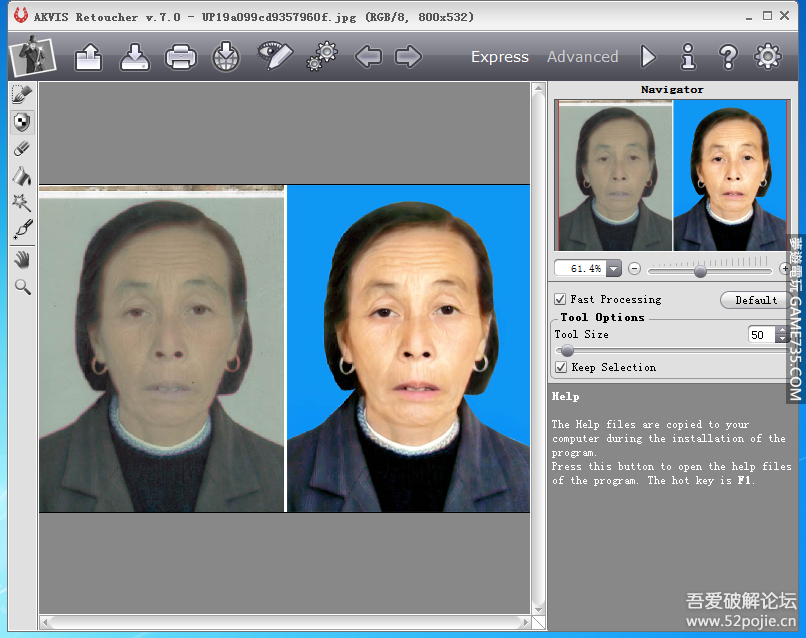Select the Hand pan tool
The width and height of the screenshot is (806, 638).
tap(21, 260)
